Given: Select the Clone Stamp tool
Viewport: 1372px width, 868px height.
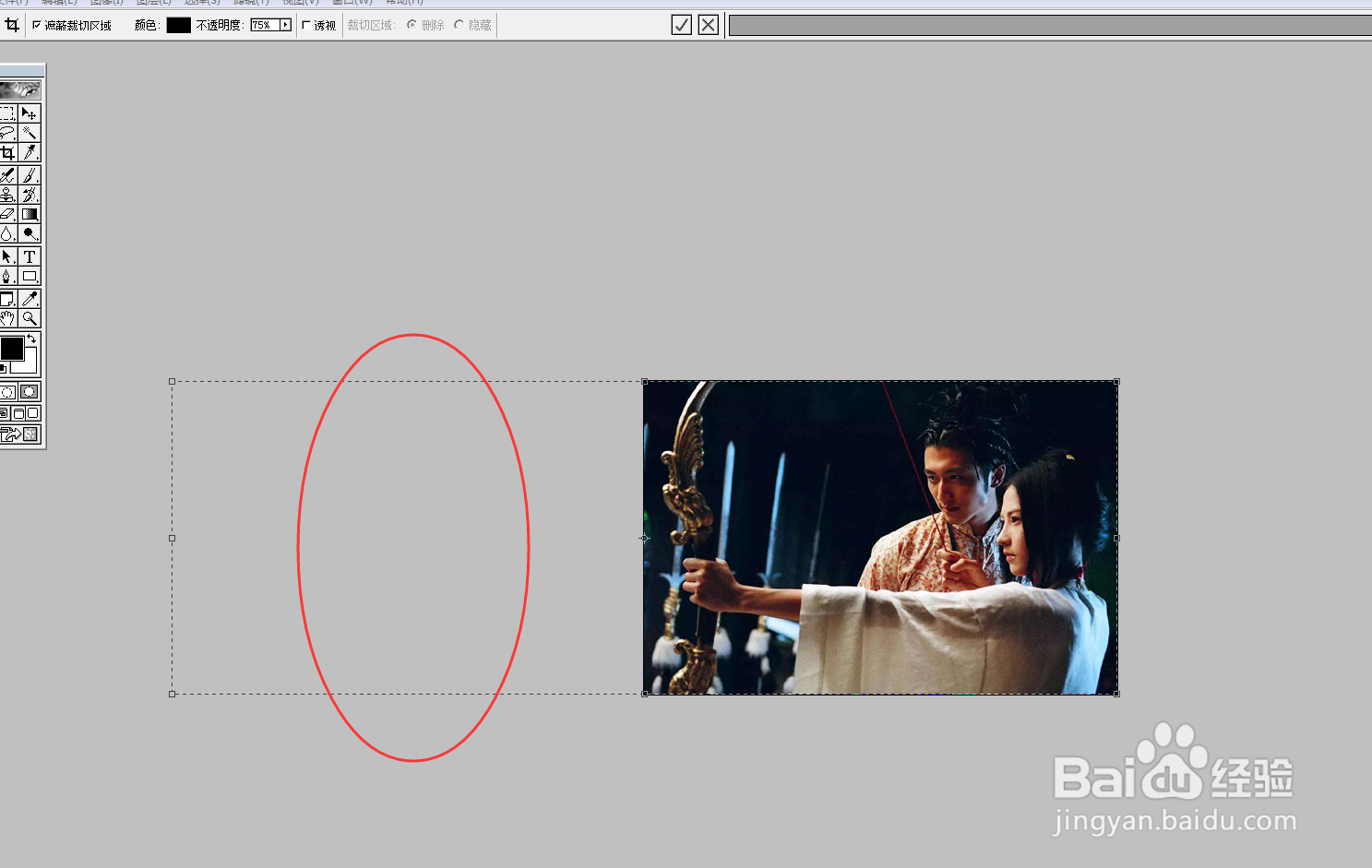Looking at the screenshot, I should point(7,195).
